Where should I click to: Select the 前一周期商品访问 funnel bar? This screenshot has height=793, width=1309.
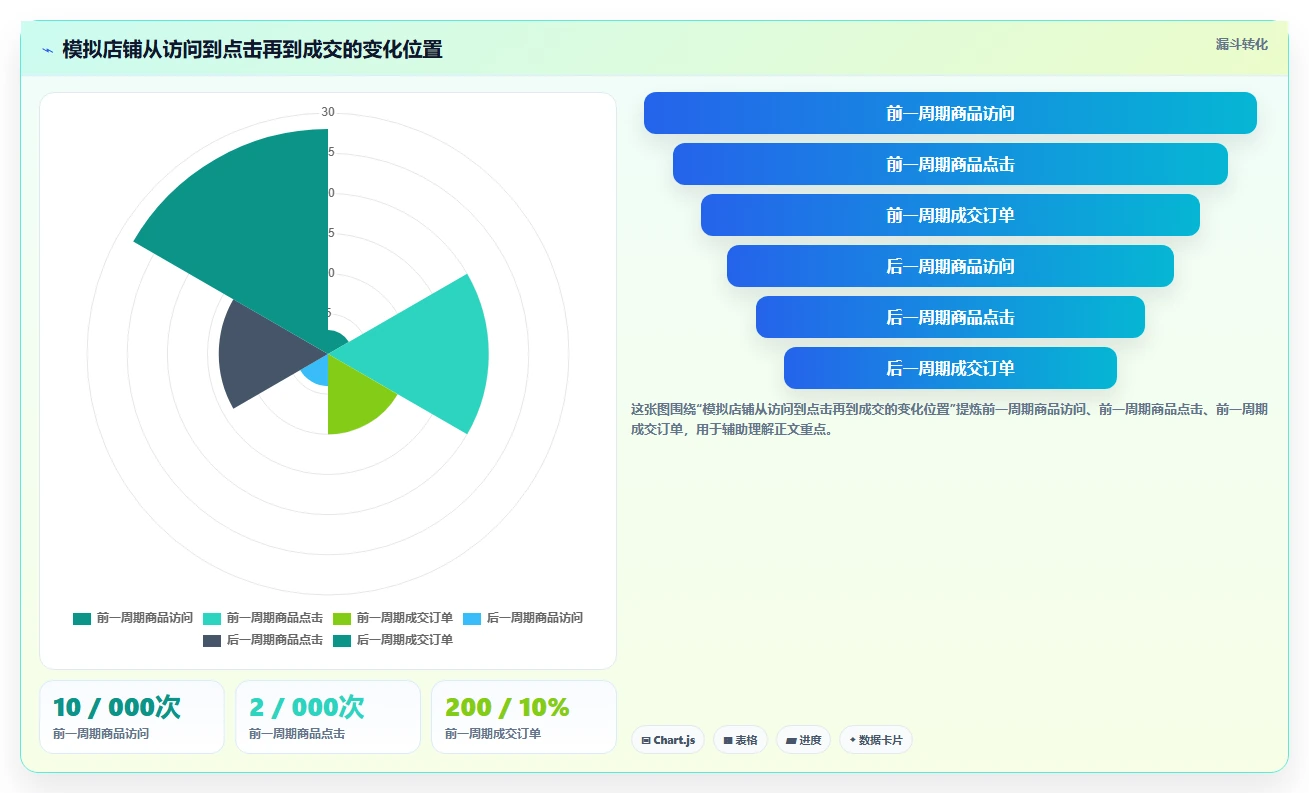coord(950,113)
